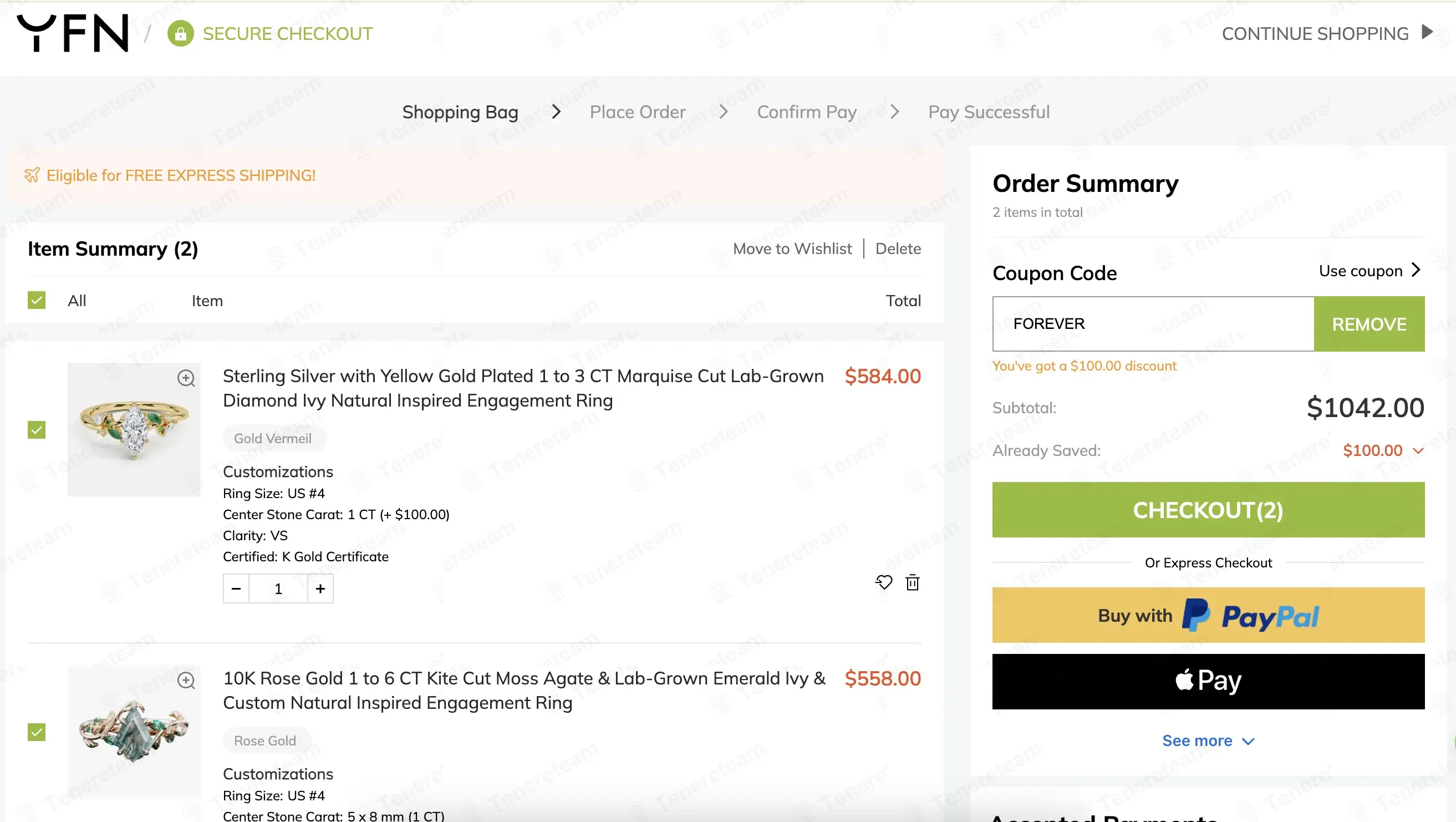The width and height of the screenshot is (1456, 822).
Task: Zoom the moss agate ring image
Action: tap(186, 680)
